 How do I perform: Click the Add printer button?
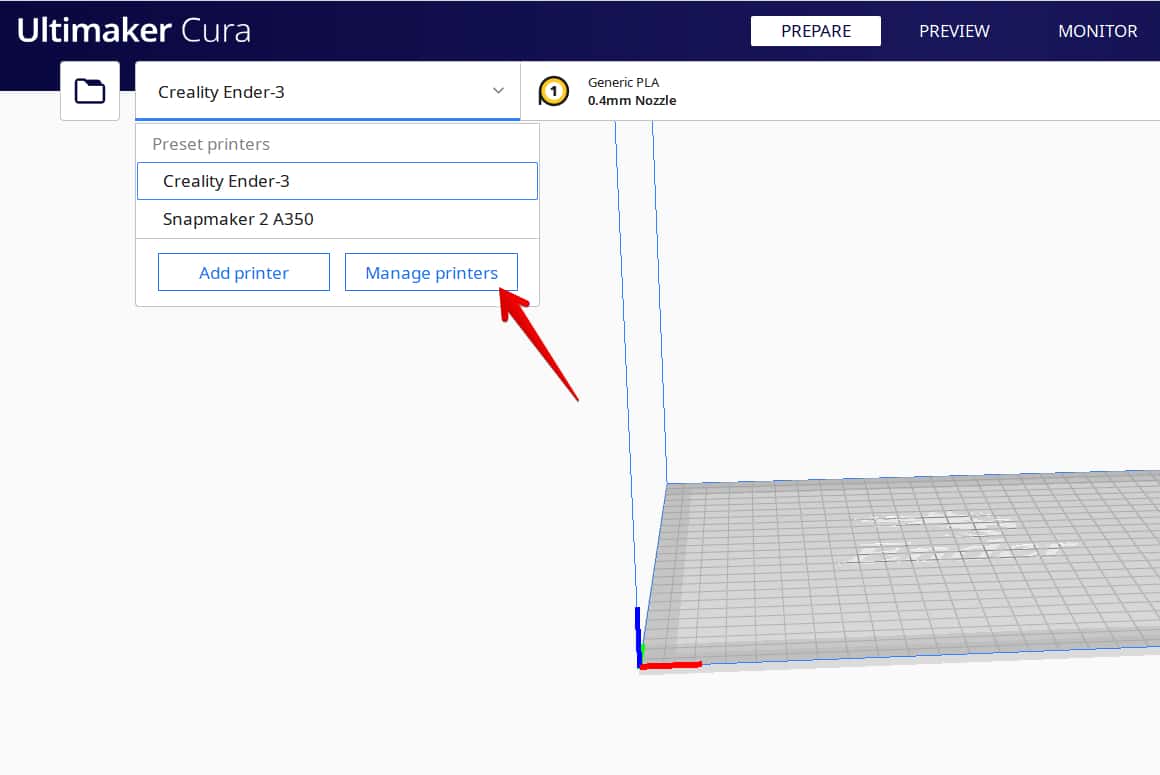click(x=243, y=272)
